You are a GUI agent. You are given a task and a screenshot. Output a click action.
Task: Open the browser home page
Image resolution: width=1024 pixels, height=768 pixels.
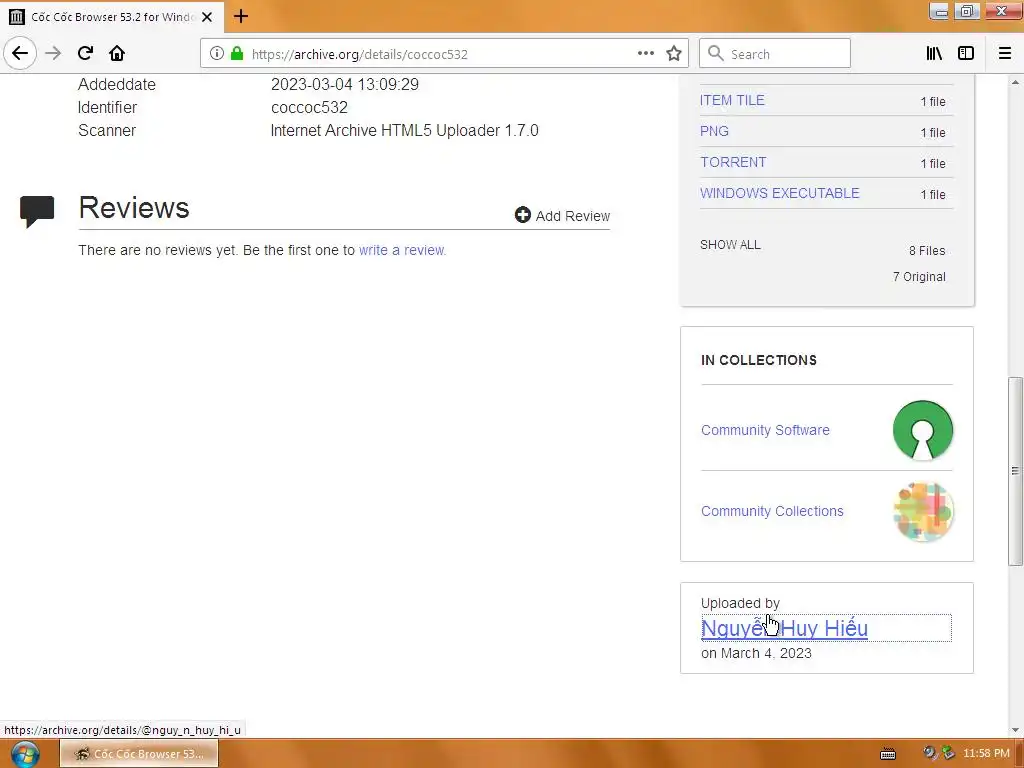117,54
